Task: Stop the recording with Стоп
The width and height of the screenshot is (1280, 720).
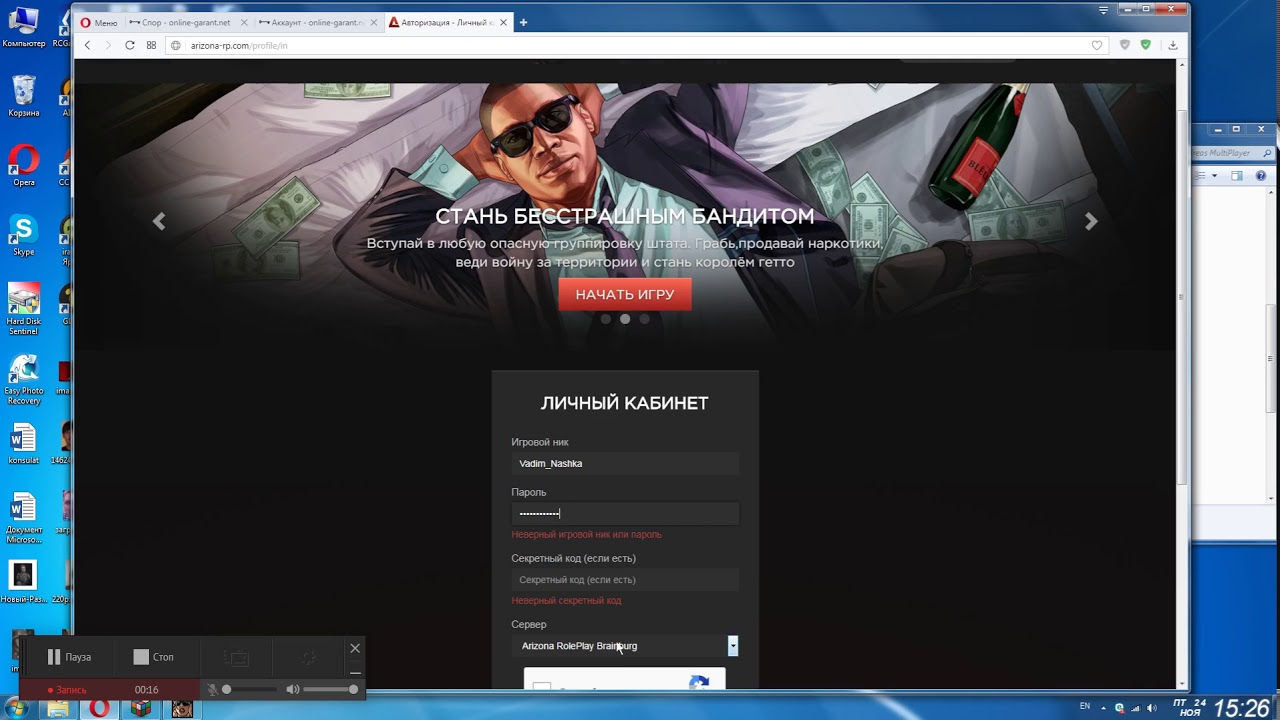Action: (x=154, y=657)
